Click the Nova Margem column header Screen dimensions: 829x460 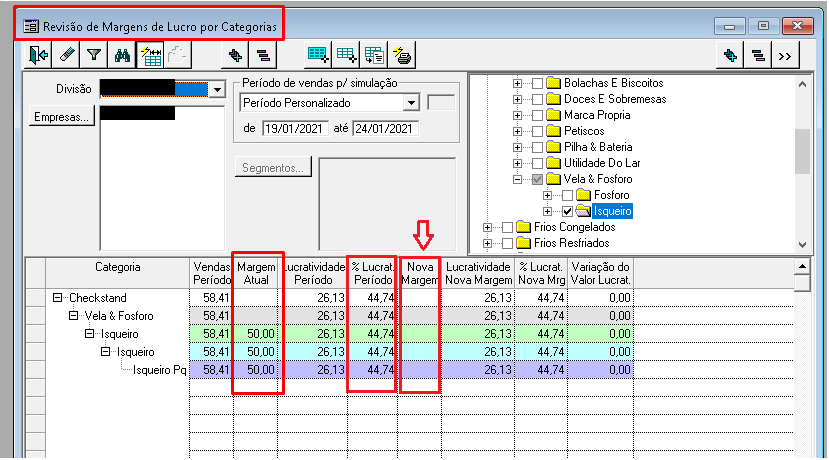point(420,273)
